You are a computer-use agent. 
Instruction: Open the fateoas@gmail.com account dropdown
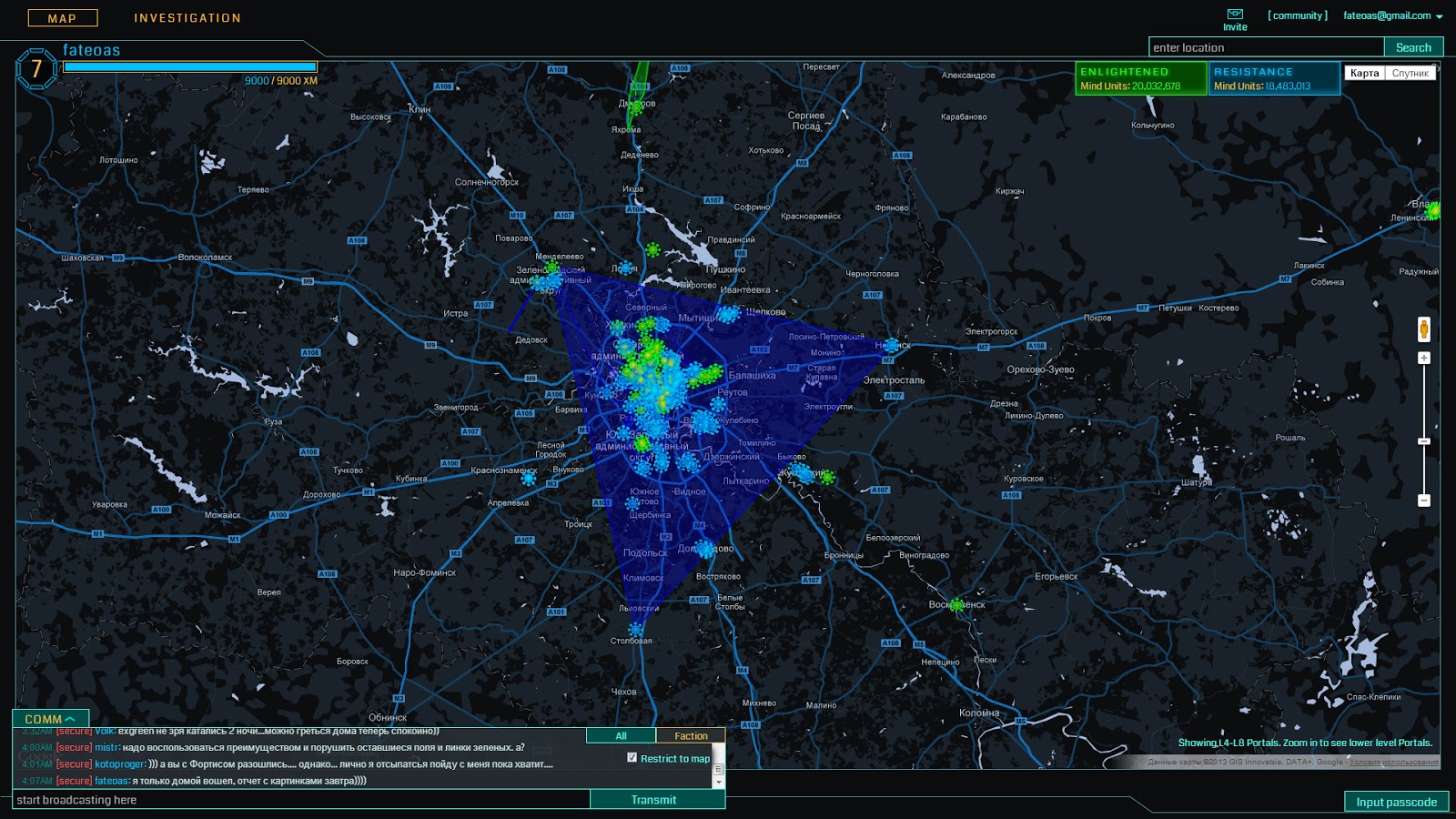point(1392,15)
